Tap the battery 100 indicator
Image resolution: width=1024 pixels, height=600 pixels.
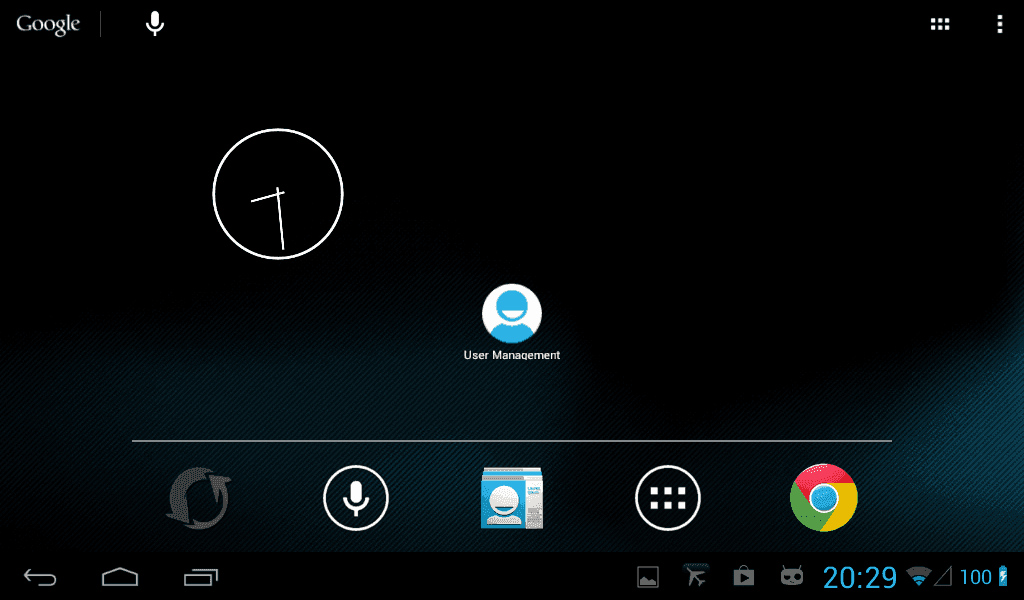pos(984,576)
